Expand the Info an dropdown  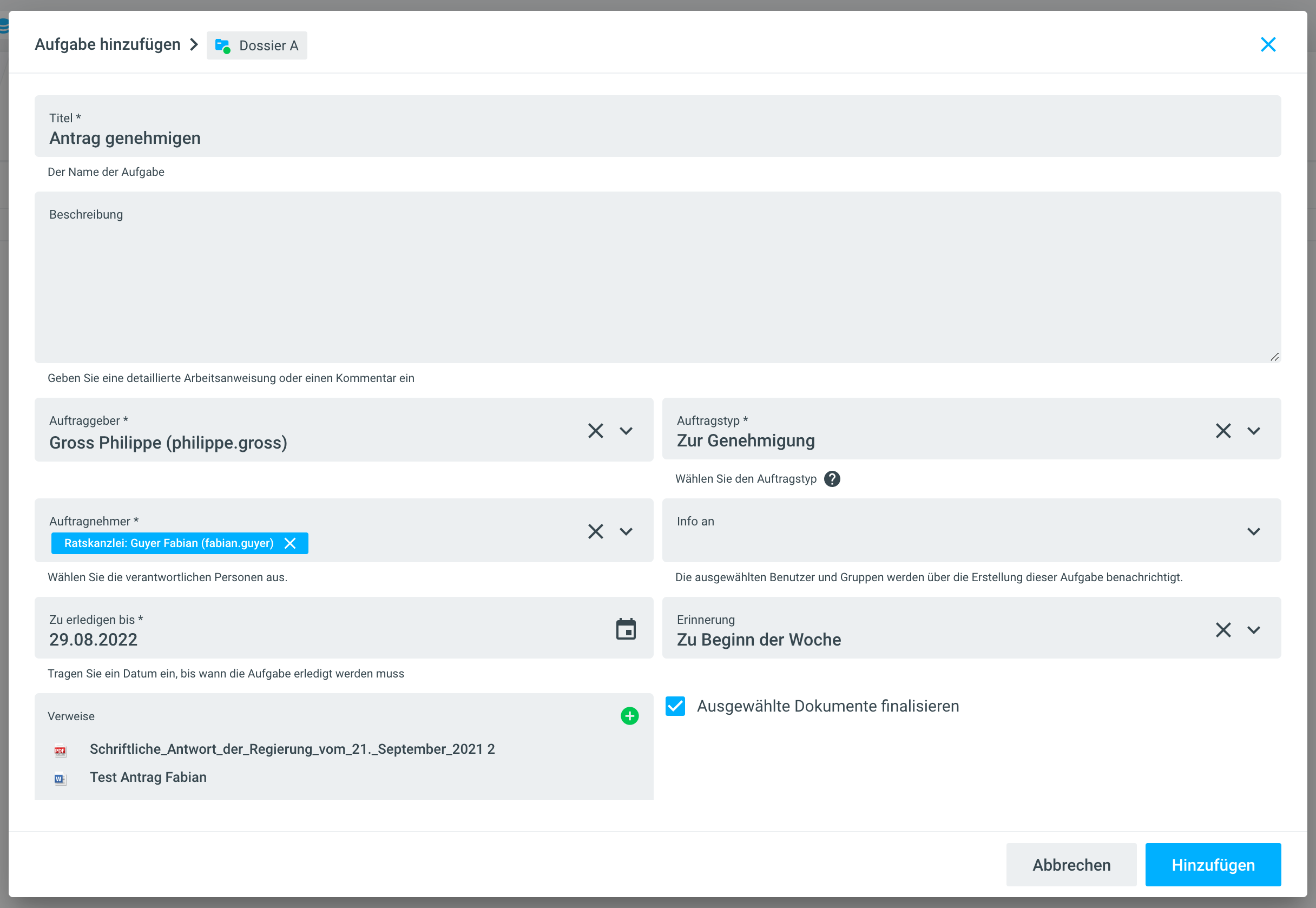tap(1253, 531)
